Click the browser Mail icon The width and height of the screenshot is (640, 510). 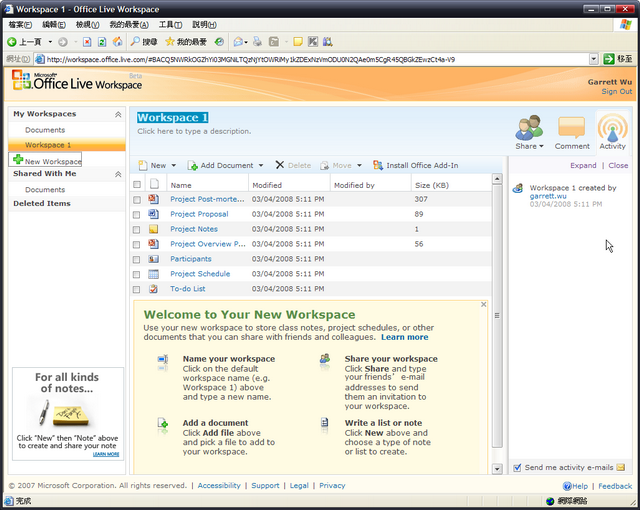238,42
